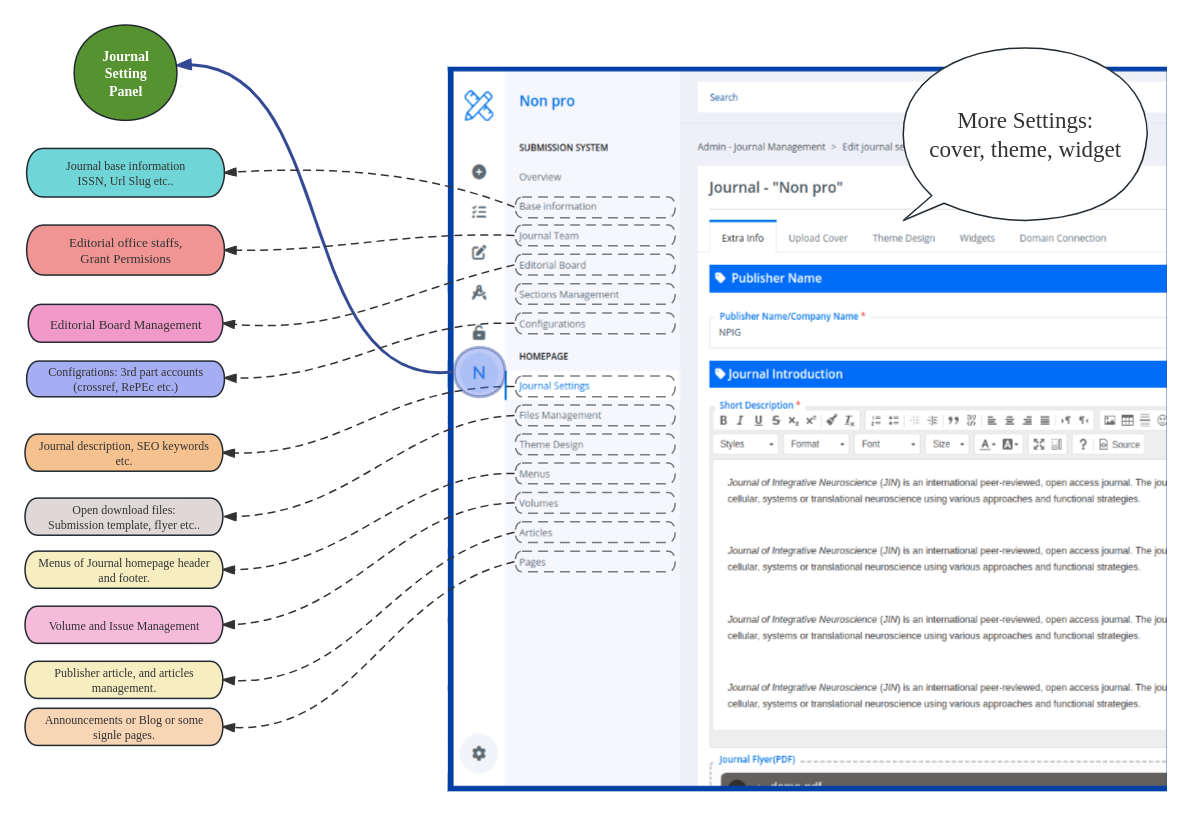
Task: Click the edit pencil sidebar icon
Action: click(479, 252)
